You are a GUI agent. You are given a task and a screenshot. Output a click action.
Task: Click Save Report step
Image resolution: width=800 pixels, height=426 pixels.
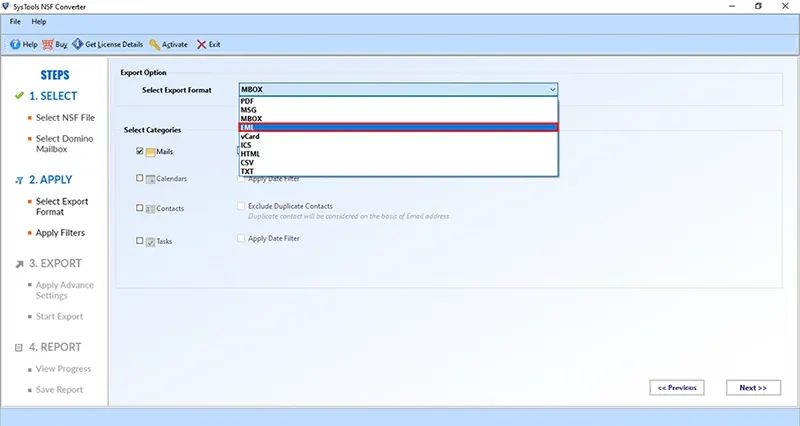click(x=59, y=390)
